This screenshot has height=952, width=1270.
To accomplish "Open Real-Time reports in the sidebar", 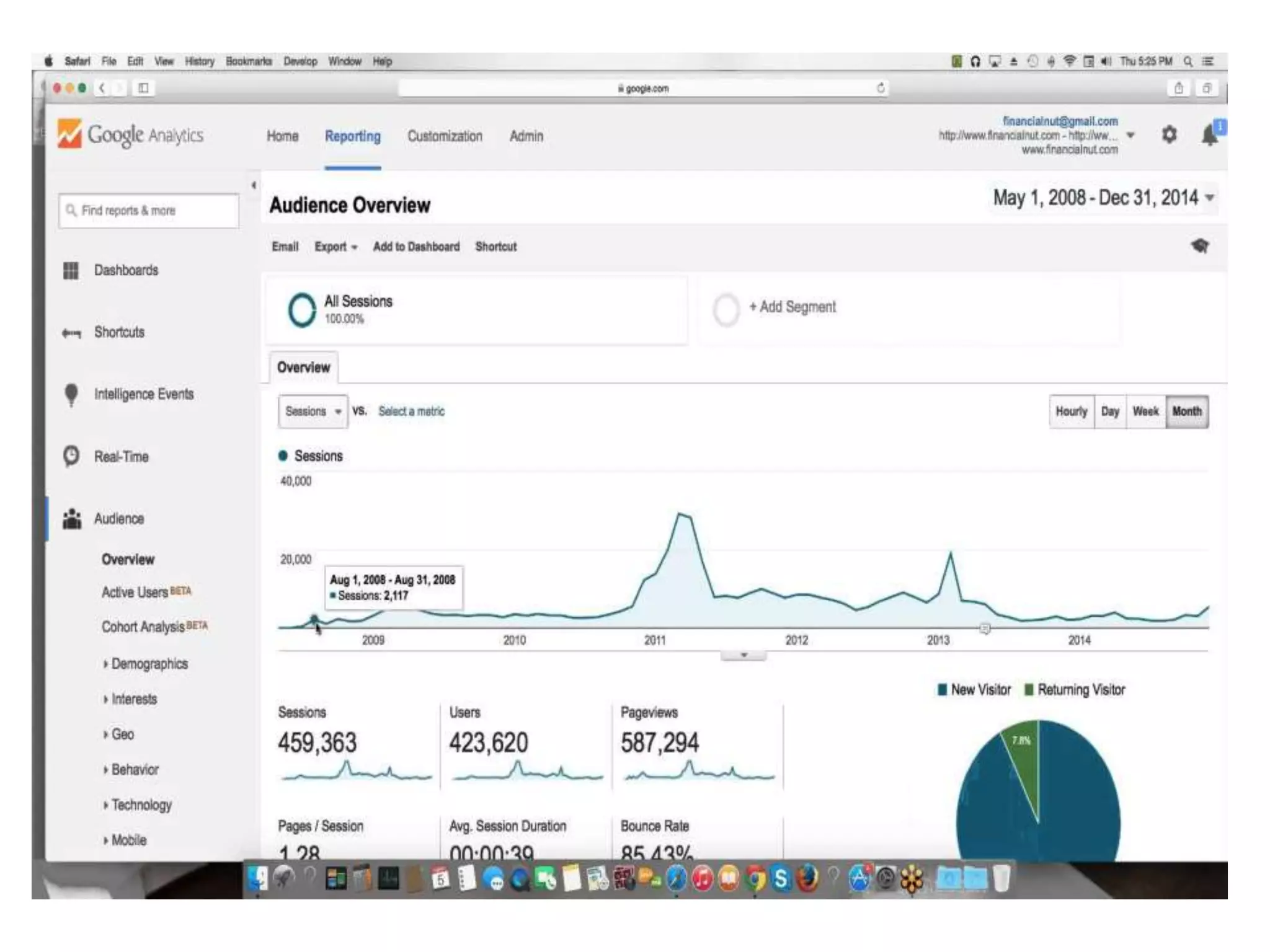I will (x=121, y=457).
